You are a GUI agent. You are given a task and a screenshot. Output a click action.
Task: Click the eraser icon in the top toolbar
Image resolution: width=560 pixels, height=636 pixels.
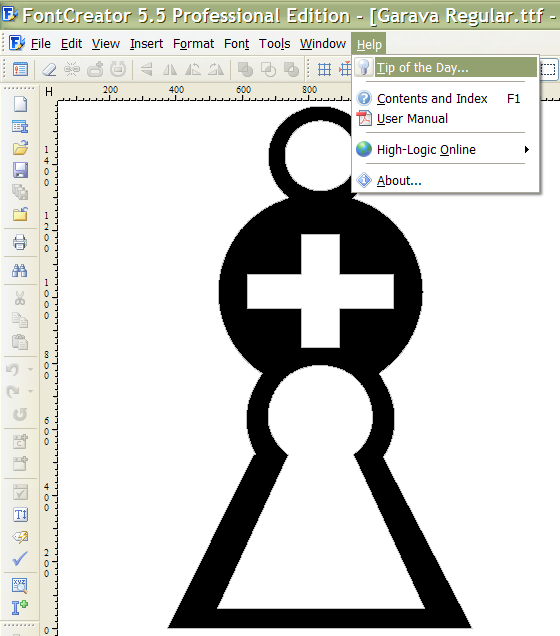(49, 69)
